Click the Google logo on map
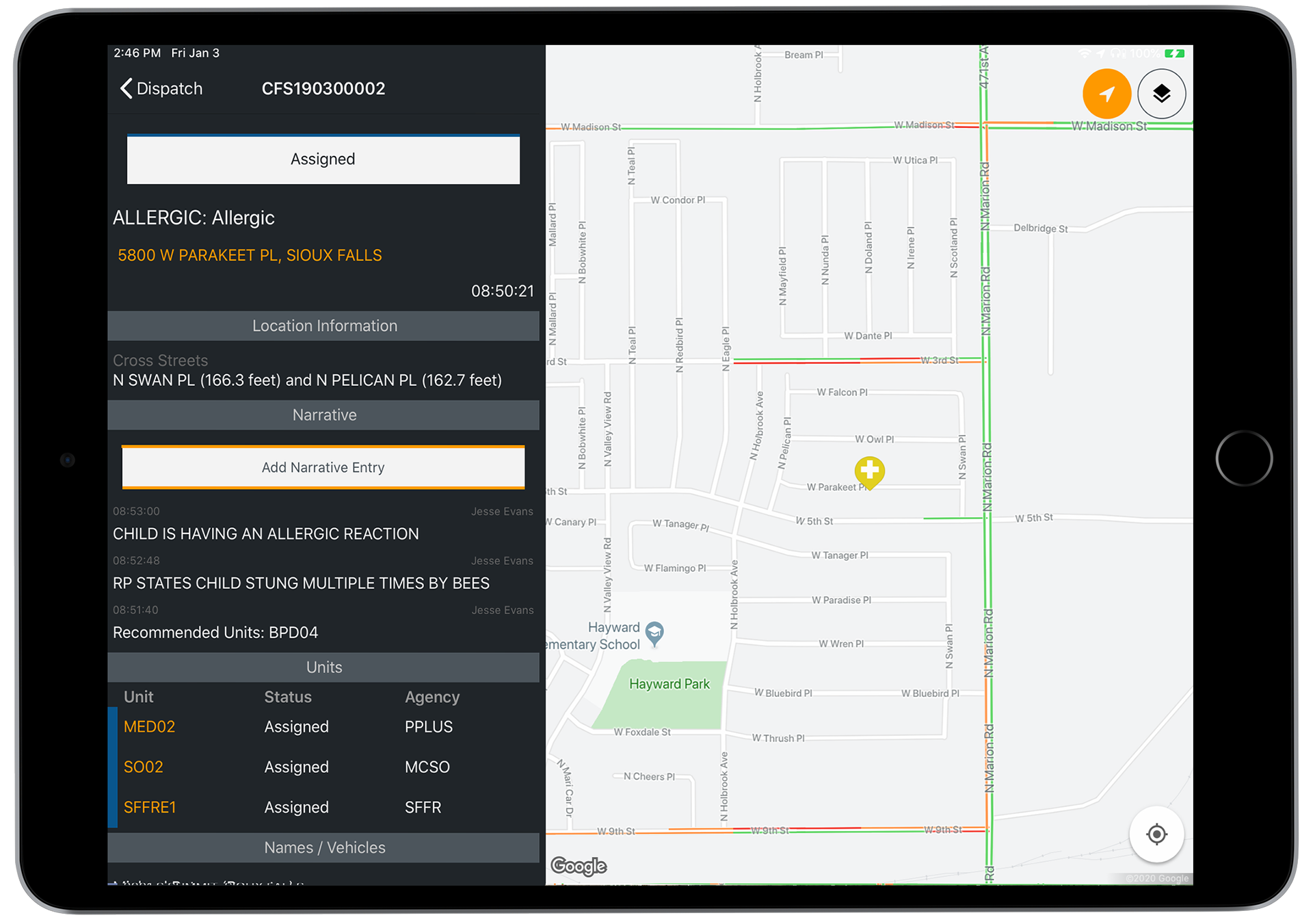This screenshot has height=924, width=1313. 579,866
